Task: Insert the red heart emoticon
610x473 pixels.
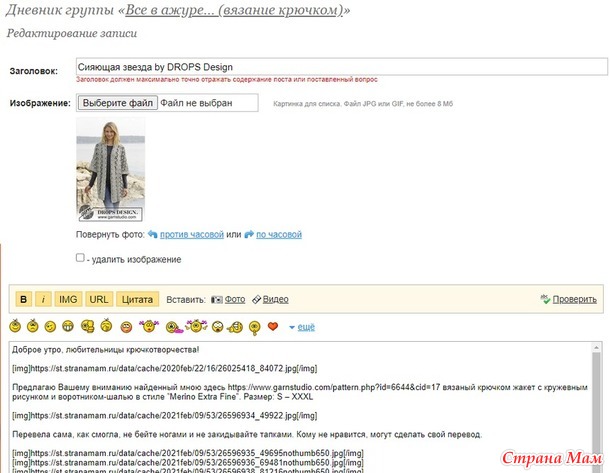Action: tap(273, 326)
